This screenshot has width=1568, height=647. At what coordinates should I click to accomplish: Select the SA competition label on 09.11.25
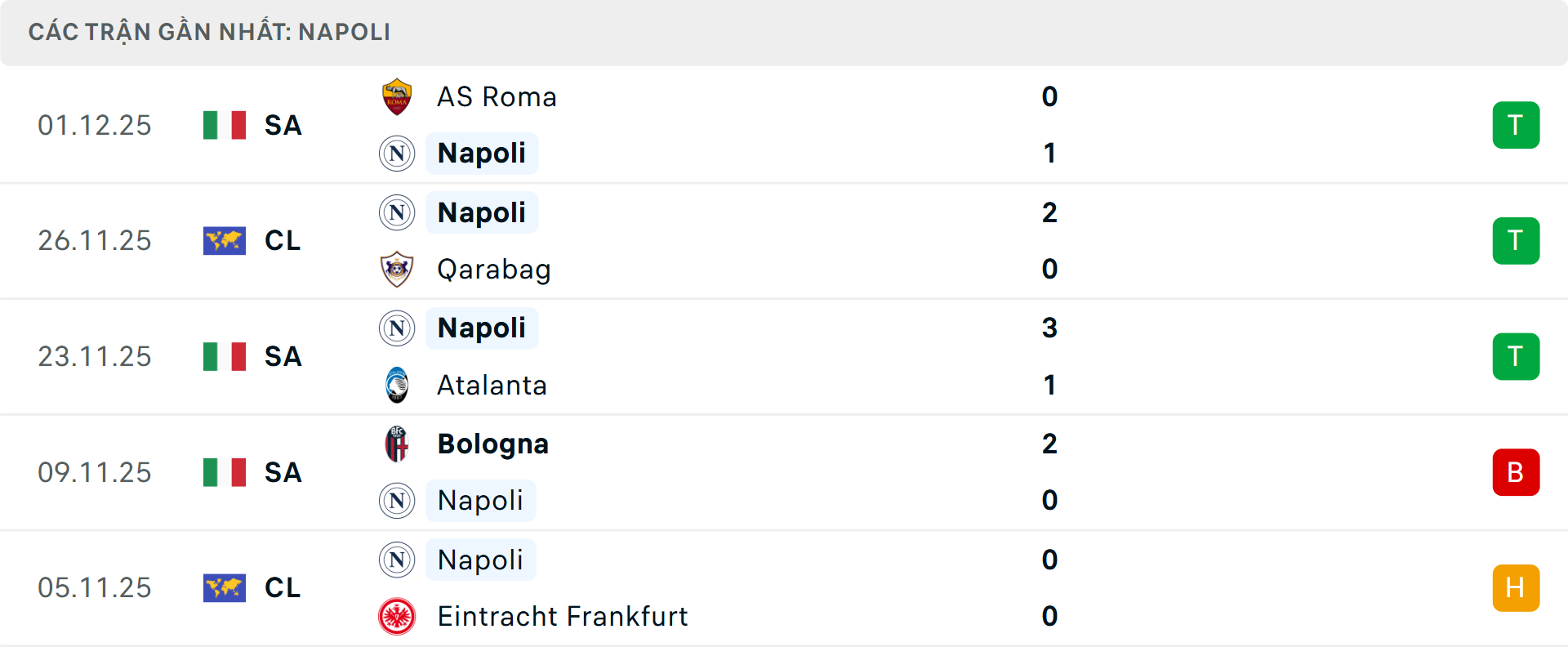[x=282, y=472]
